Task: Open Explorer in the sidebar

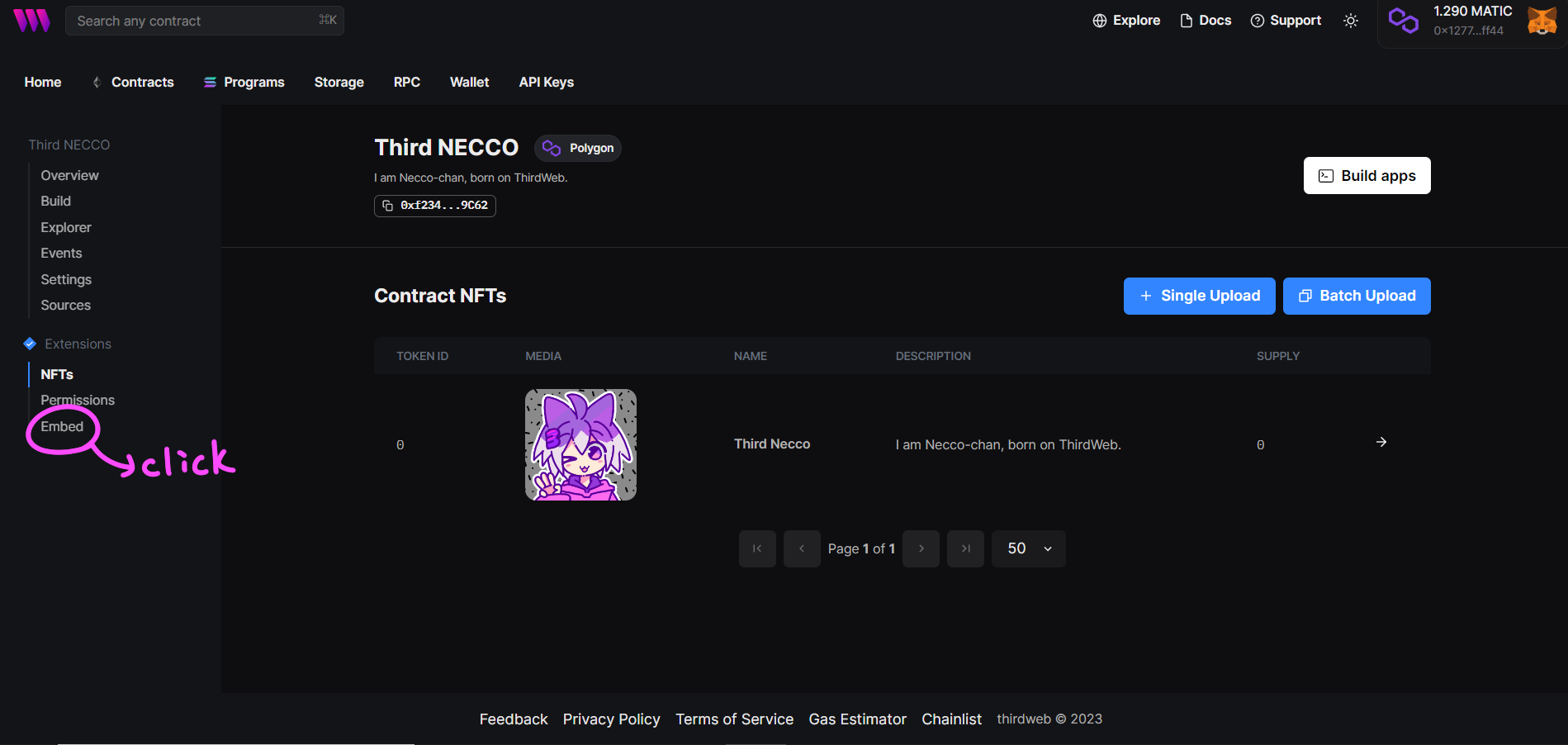Action: (66, 228)
